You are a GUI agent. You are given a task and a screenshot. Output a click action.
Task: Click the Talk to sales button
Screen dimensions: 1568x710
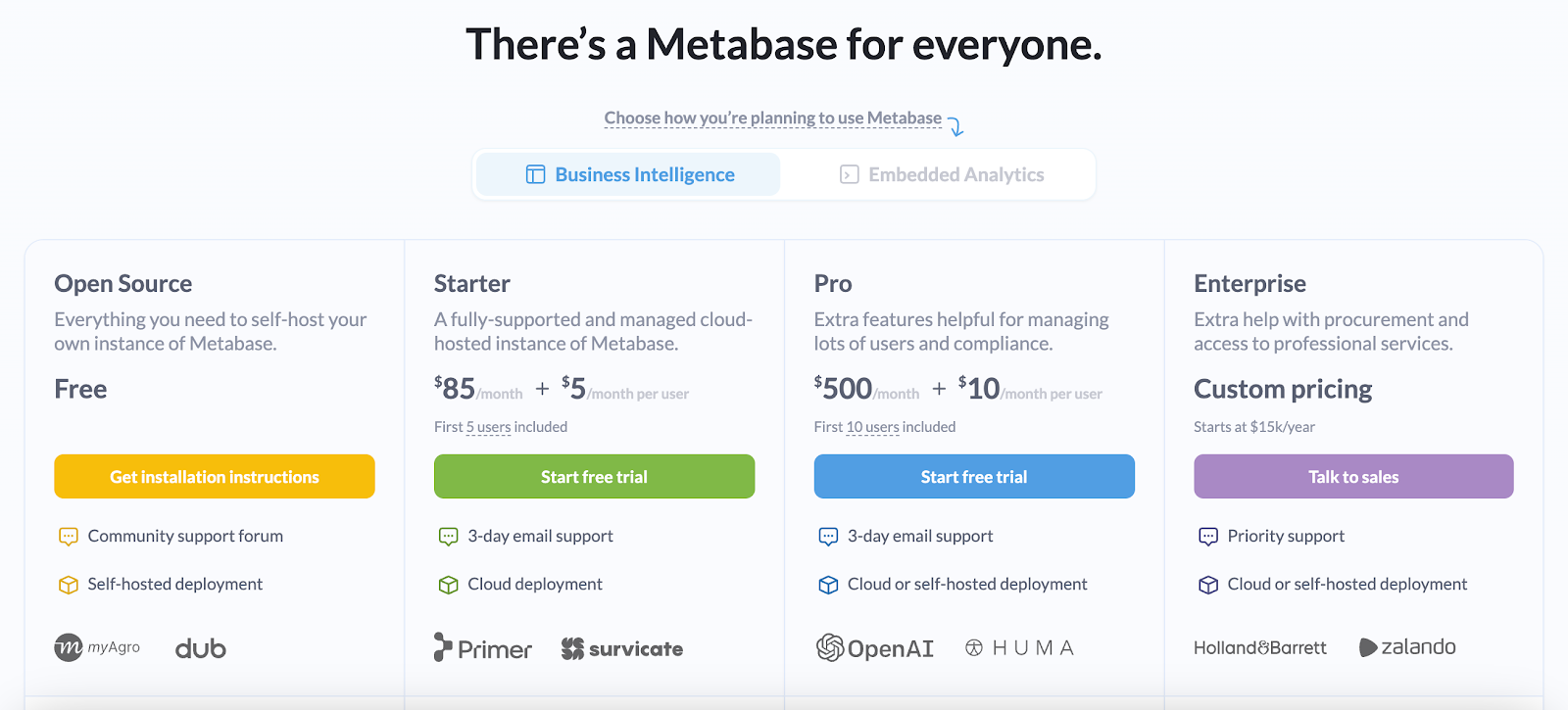(x=1353, y=477)
